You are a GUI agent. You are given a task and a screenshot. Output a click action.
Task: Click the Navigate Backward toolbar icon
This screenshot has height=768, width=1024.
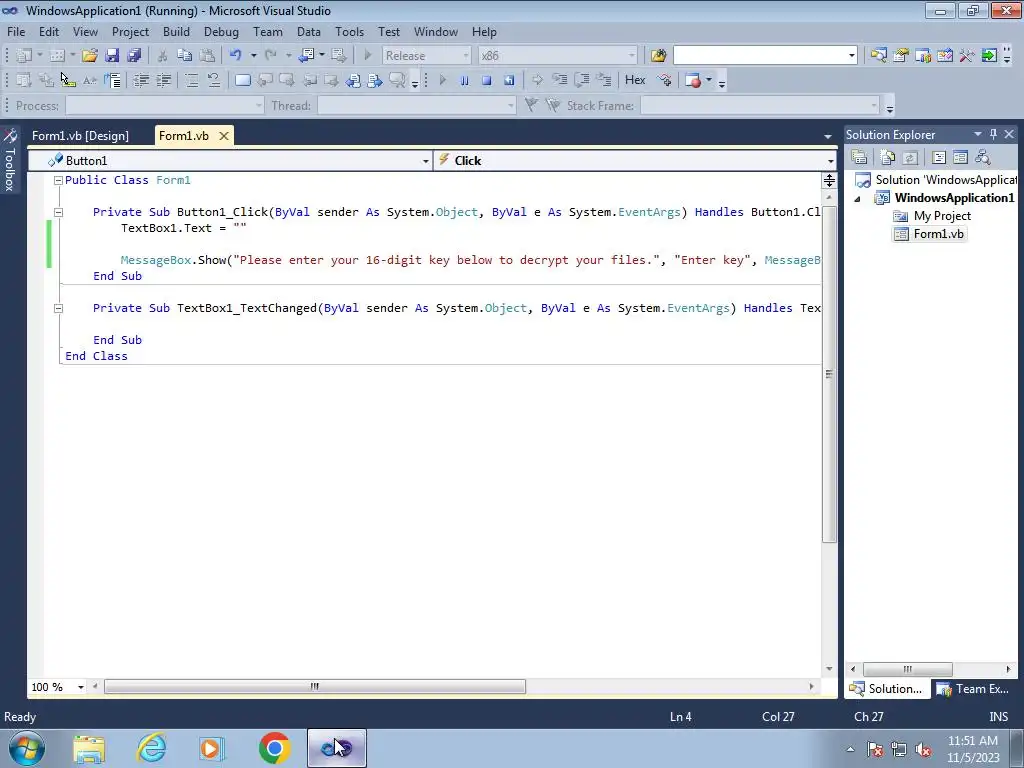pyautogui.click(x=306, y=56)
